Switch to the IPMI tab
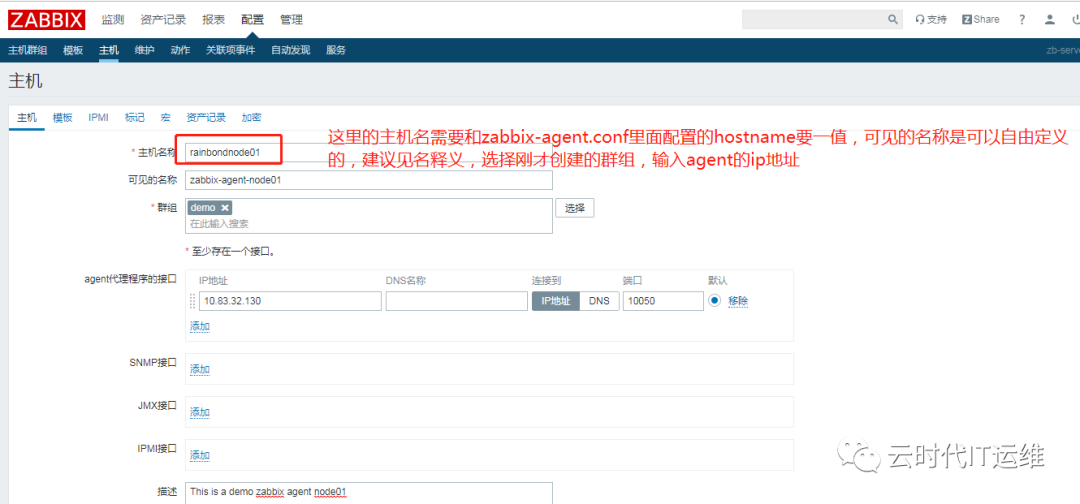Viewport: 1080px width, 504px height. pyautogui.click(x=98, y=118)
